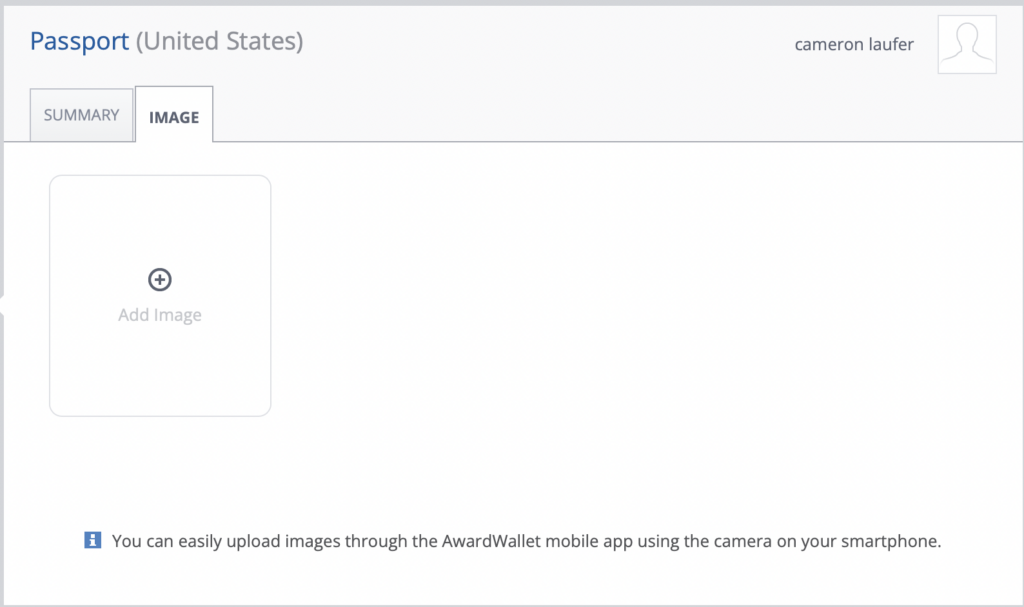1024x607 pixels.
Task: Click the plus inside the image placeholder
Action: click(160, 280)
